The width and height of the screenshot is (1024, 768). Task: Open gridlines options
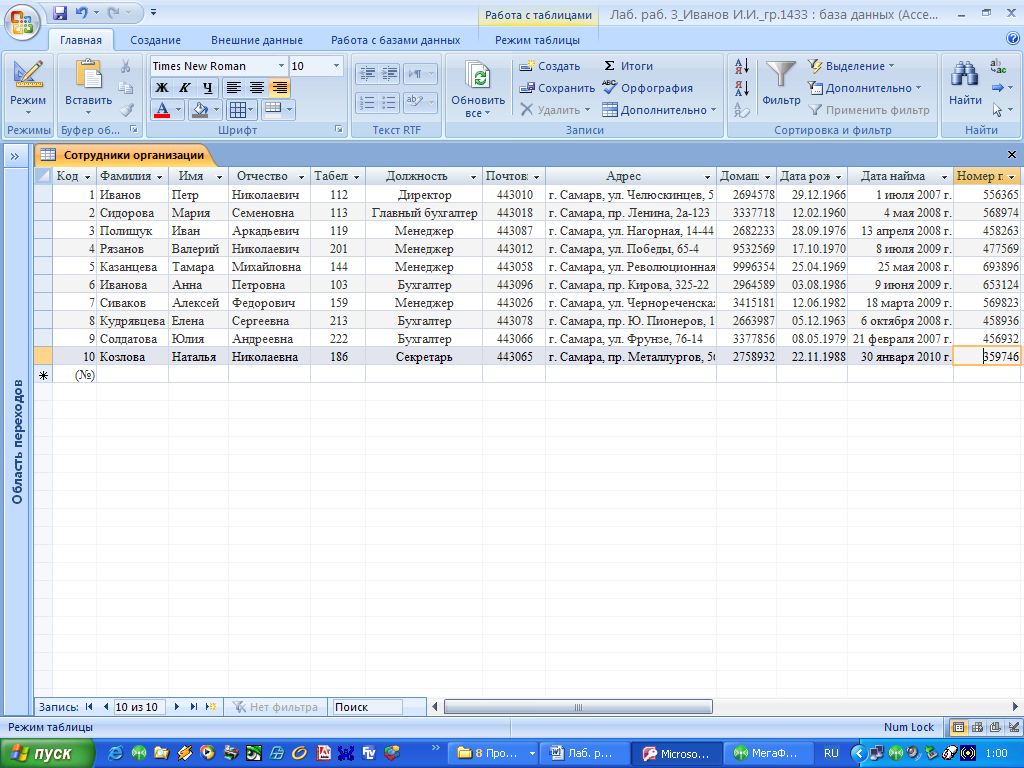click(x=242, y=110)
